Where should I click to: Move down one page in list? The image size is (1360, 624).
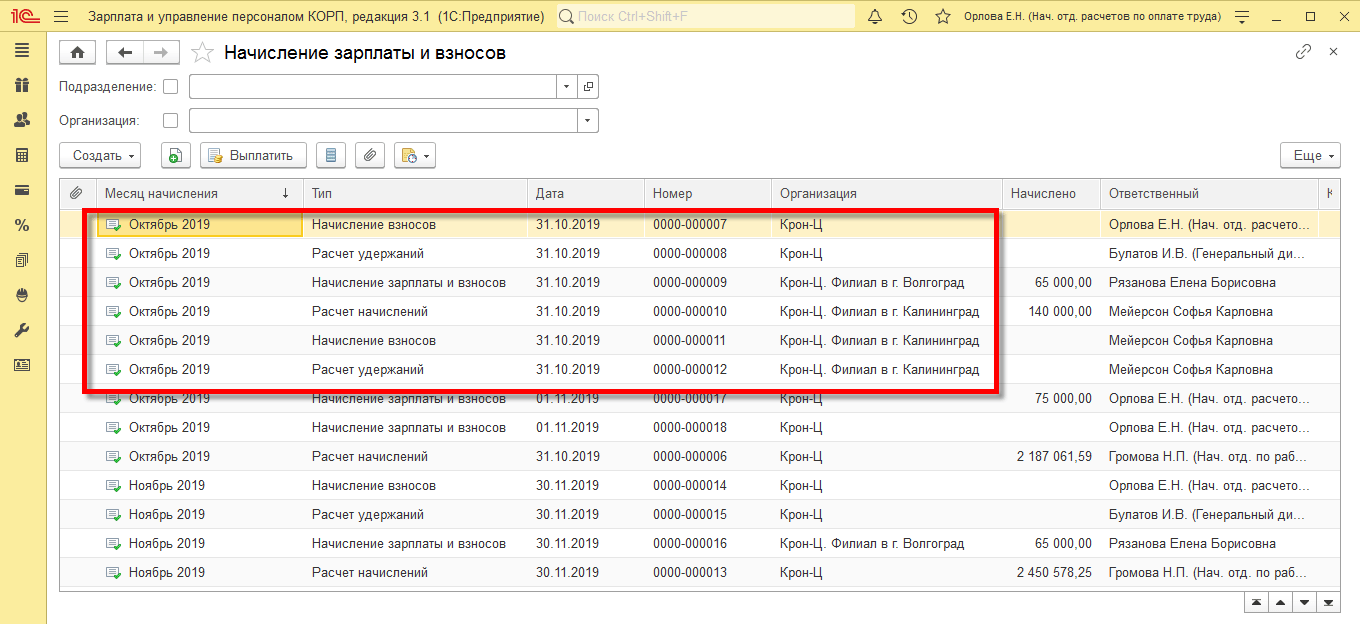coord(1303,602)
